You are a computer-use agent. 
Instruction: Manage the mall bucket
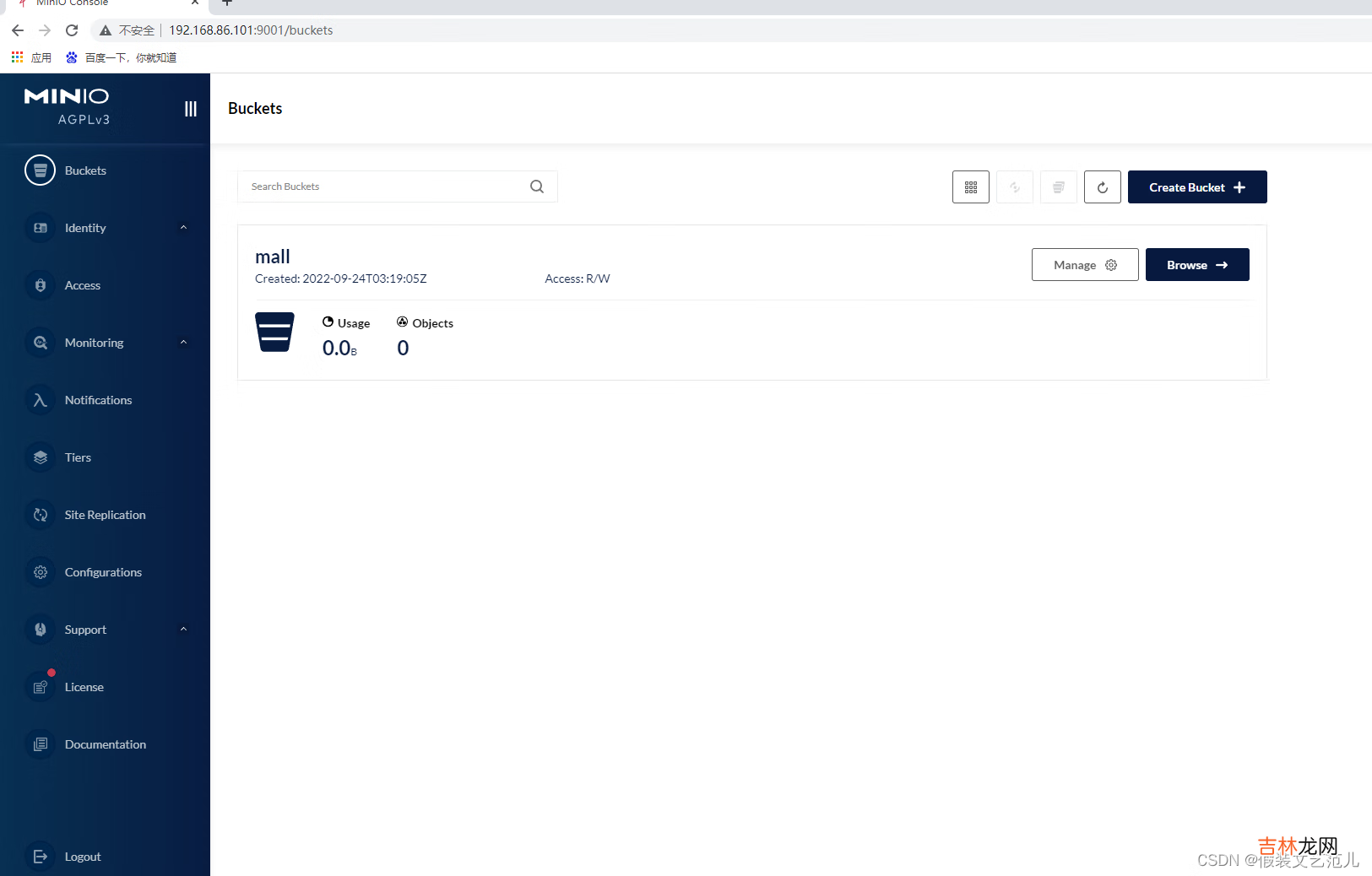point(1084,265)
